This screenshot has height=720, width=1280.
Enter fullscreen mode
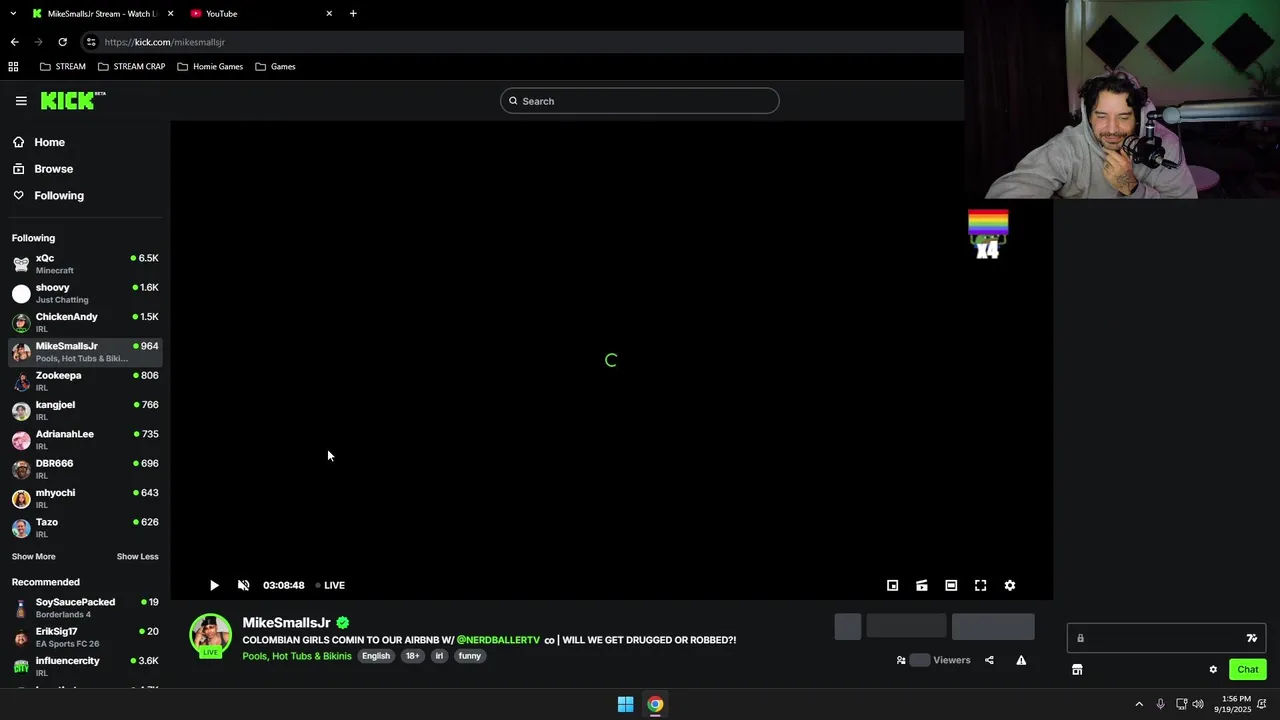pyautogui.click(x=981, y=586)
